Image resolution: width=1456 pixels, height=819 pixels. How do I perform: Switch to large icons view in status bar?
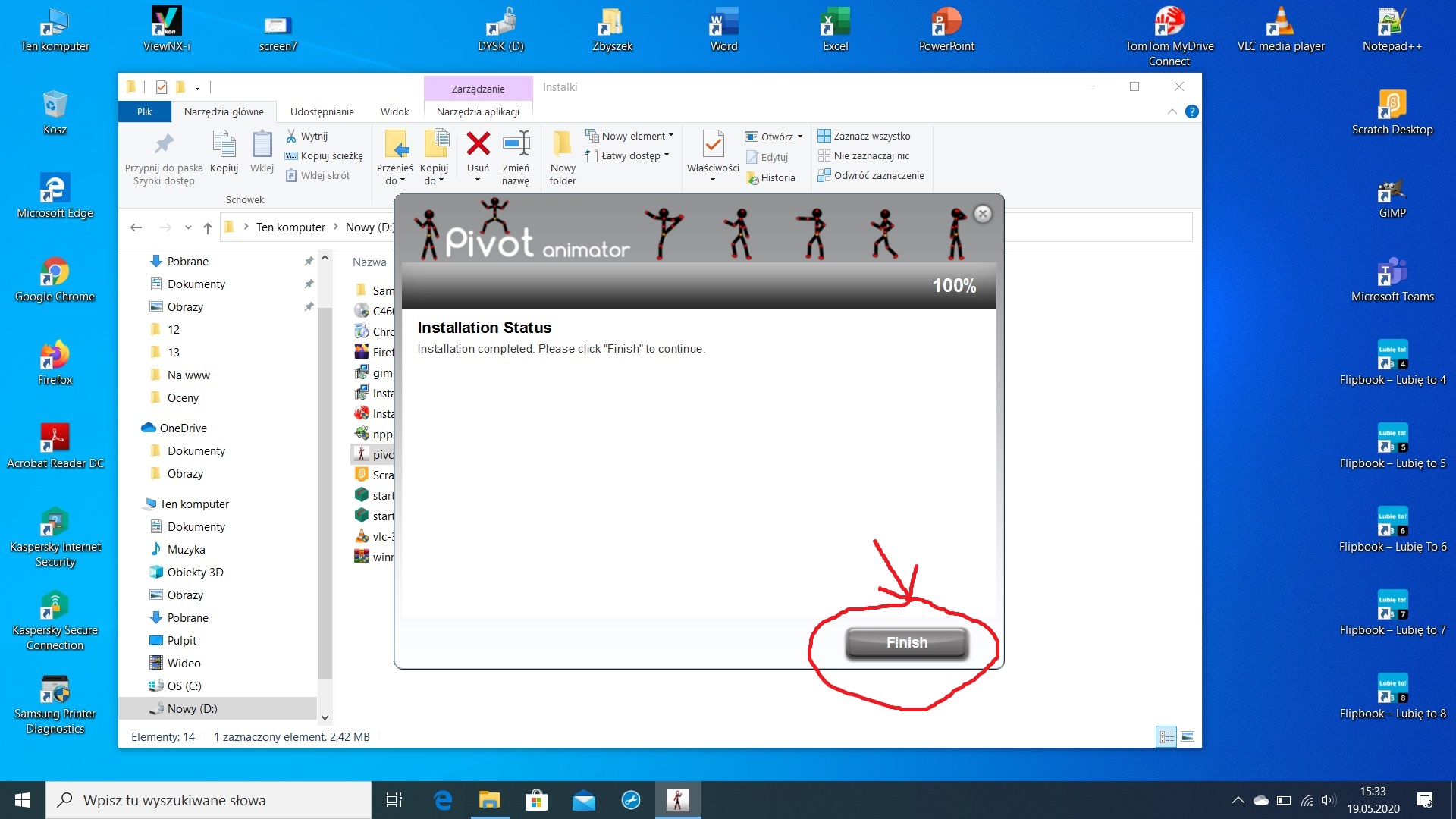(x=1188, y=736)
